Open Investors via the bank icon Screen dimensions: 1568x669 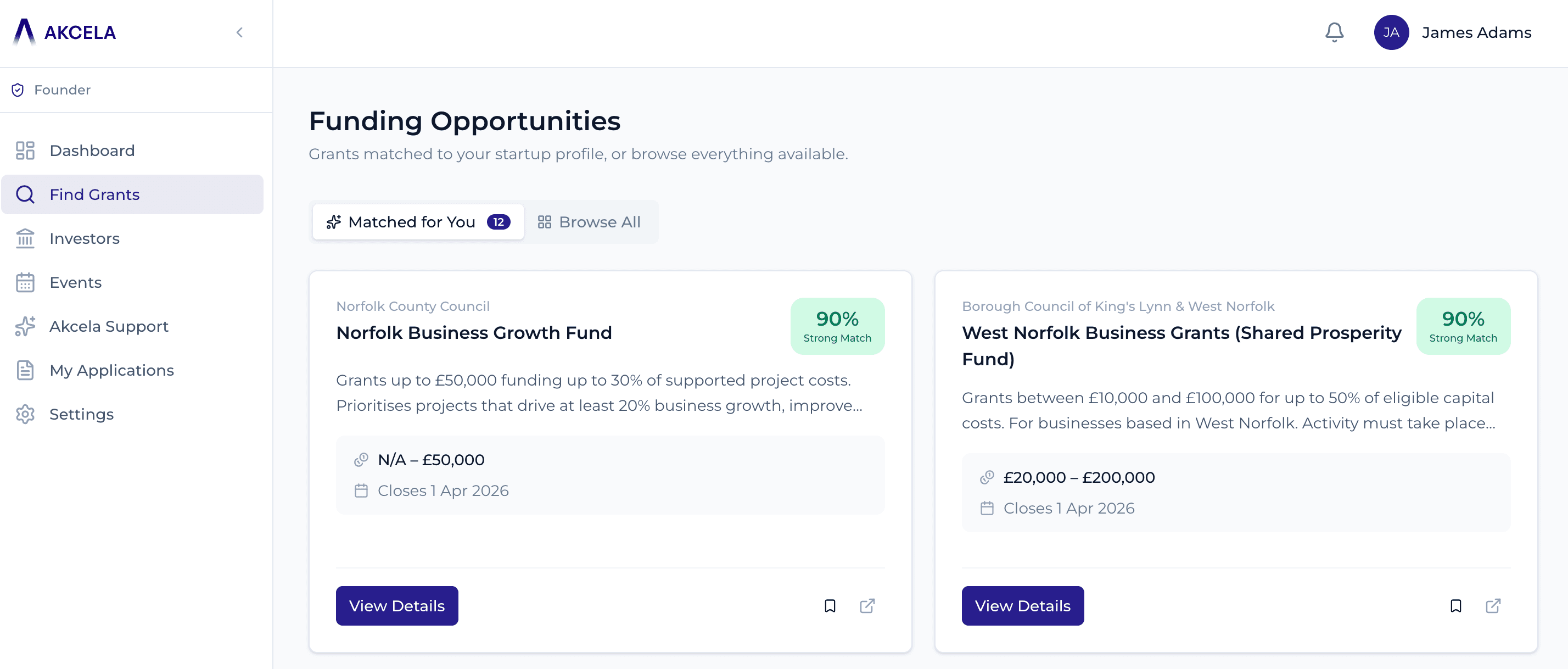pos(25,238)
